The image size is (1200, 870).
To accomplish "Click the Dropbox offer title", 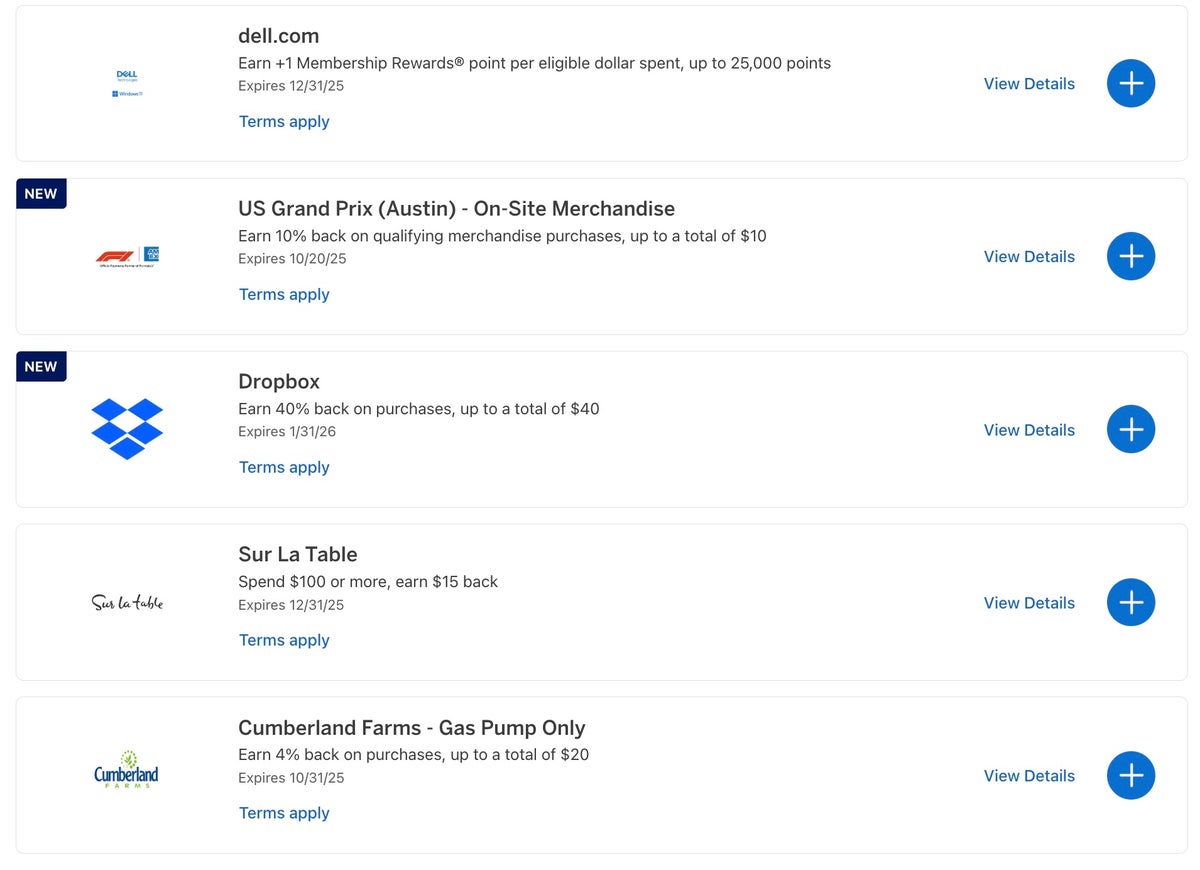I will click(x=279, y=382).
